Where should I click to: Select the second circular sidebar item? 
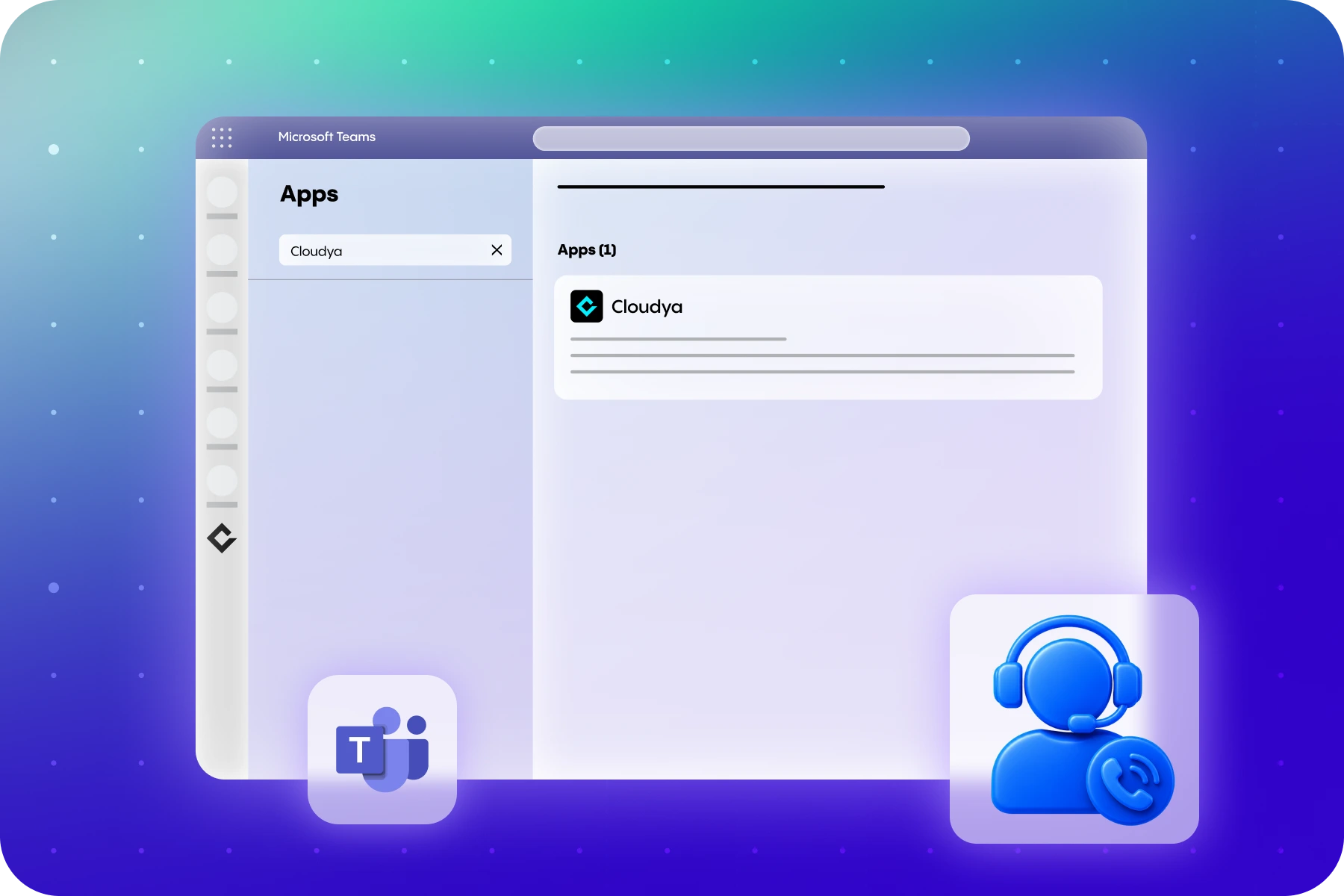[x=222, y=249]
